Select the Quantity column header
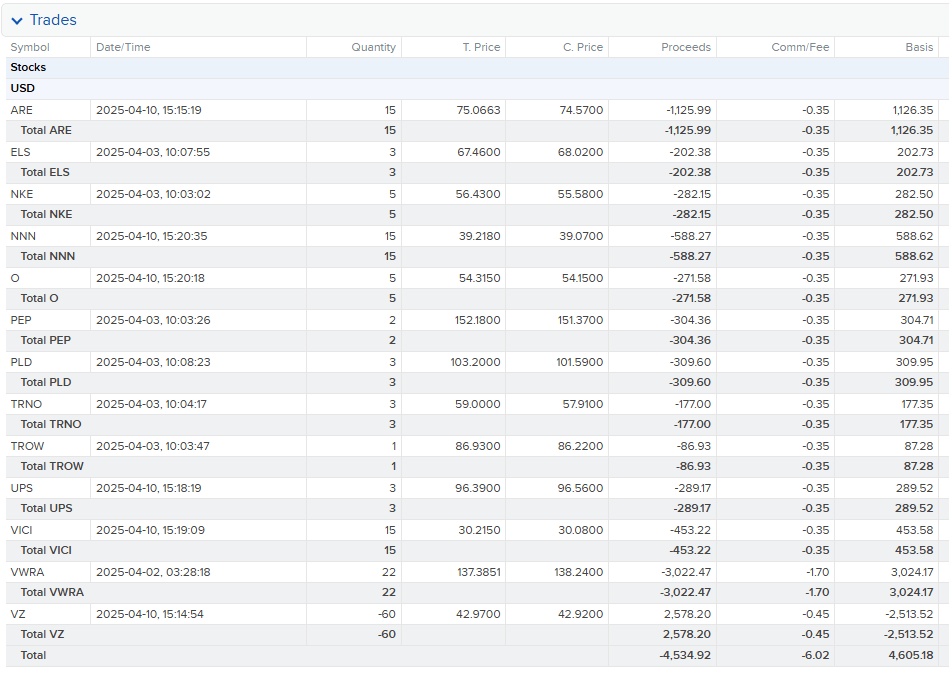Screen dimensions: 949x674 373,47
